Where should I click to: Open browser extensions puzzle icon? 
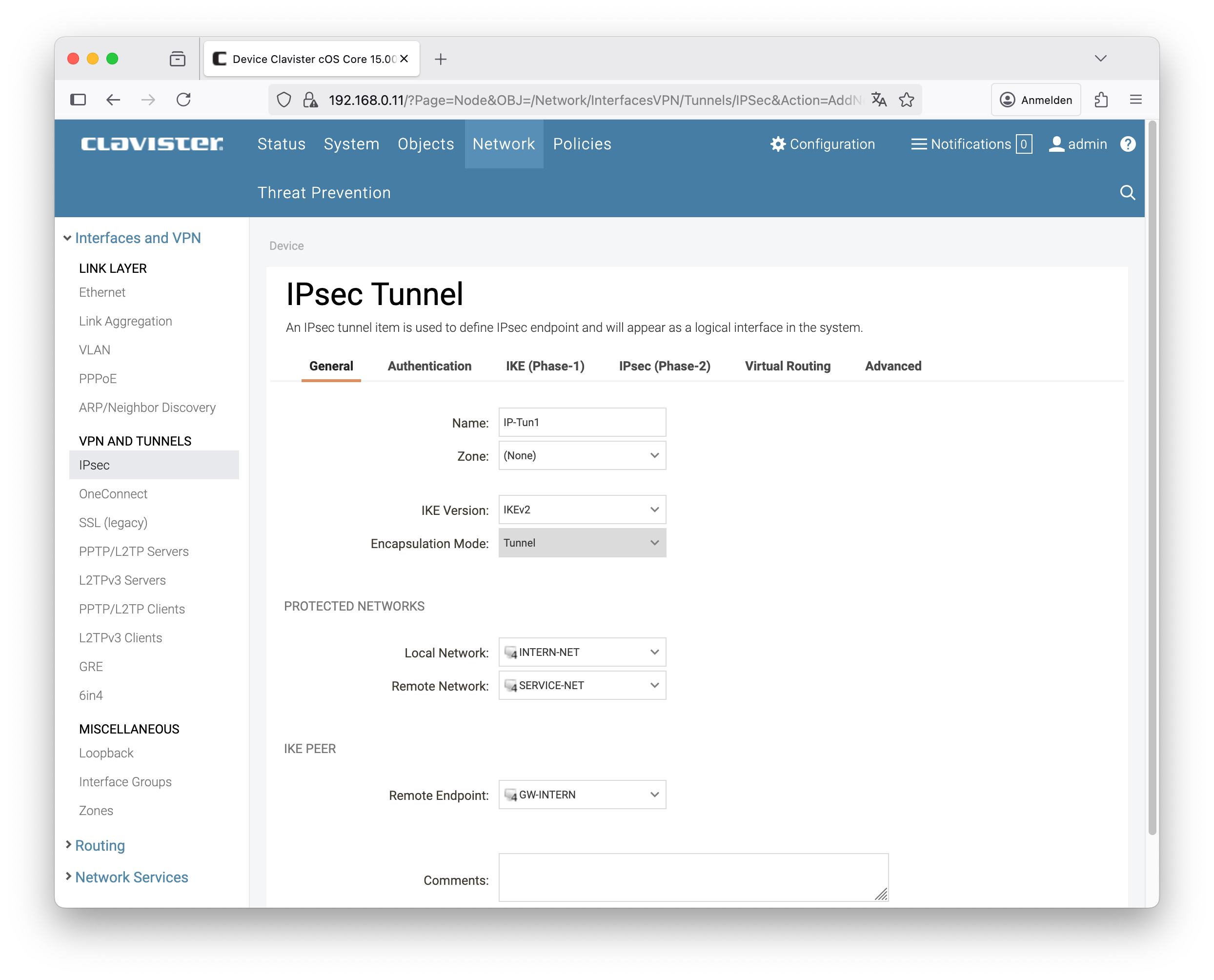(x=1101, y=100)
